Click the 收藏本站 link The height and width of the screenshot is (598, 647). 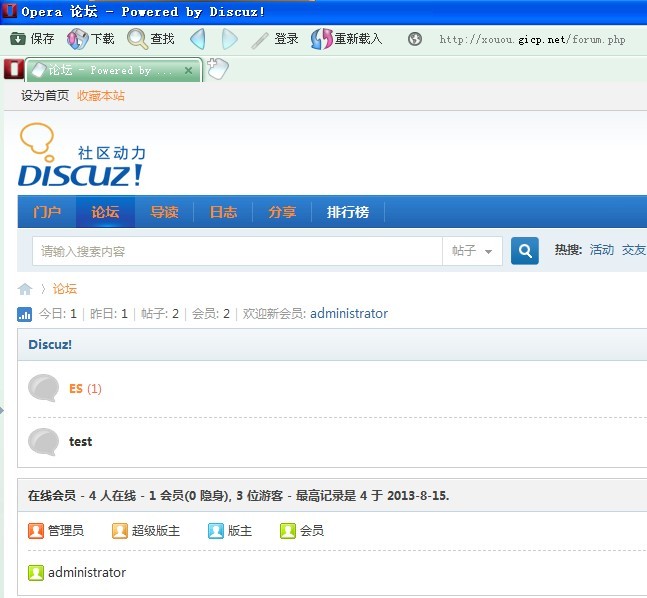(101, 96)
